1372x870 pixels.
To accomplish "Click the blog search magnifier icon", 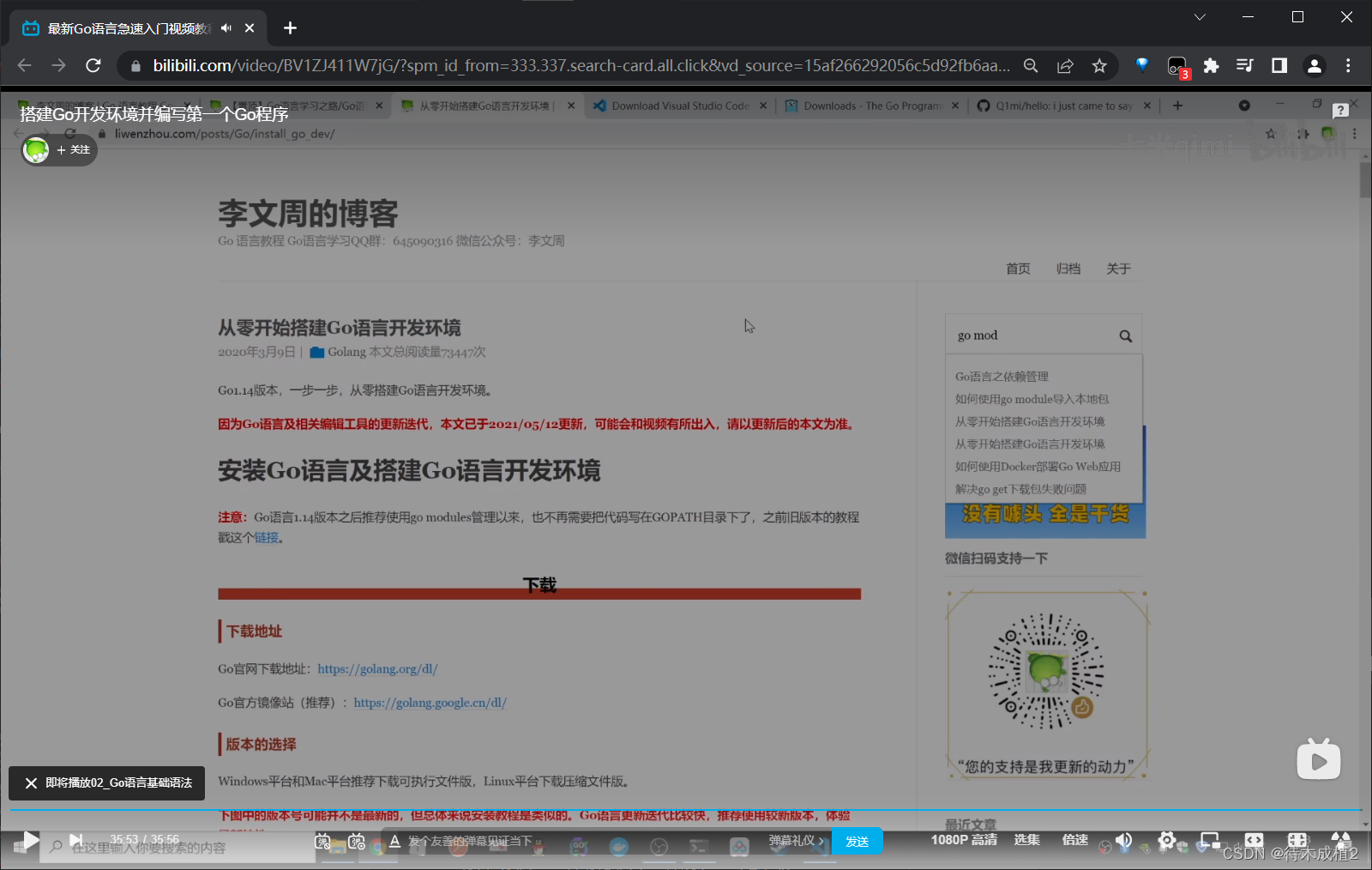I will point(1126,336).
